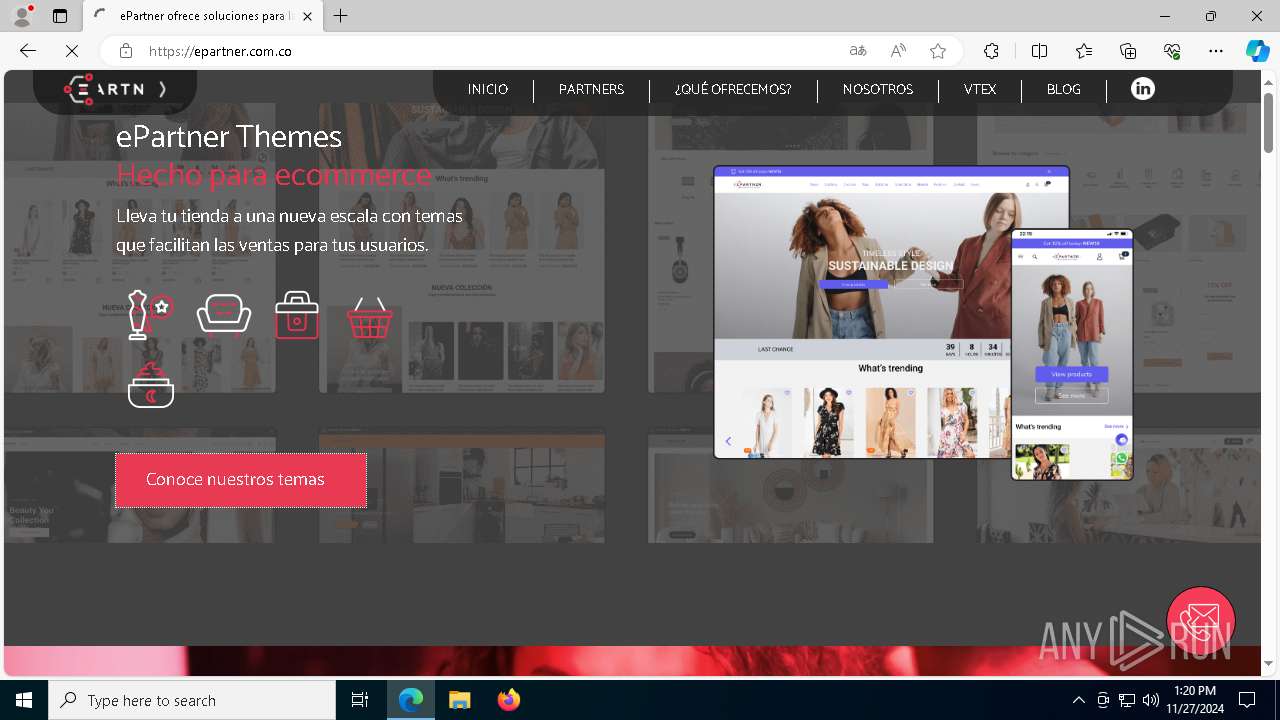
Task: Click the Hecho para ecommerce text
Action: pyautogui.click(x=274, y=175)
